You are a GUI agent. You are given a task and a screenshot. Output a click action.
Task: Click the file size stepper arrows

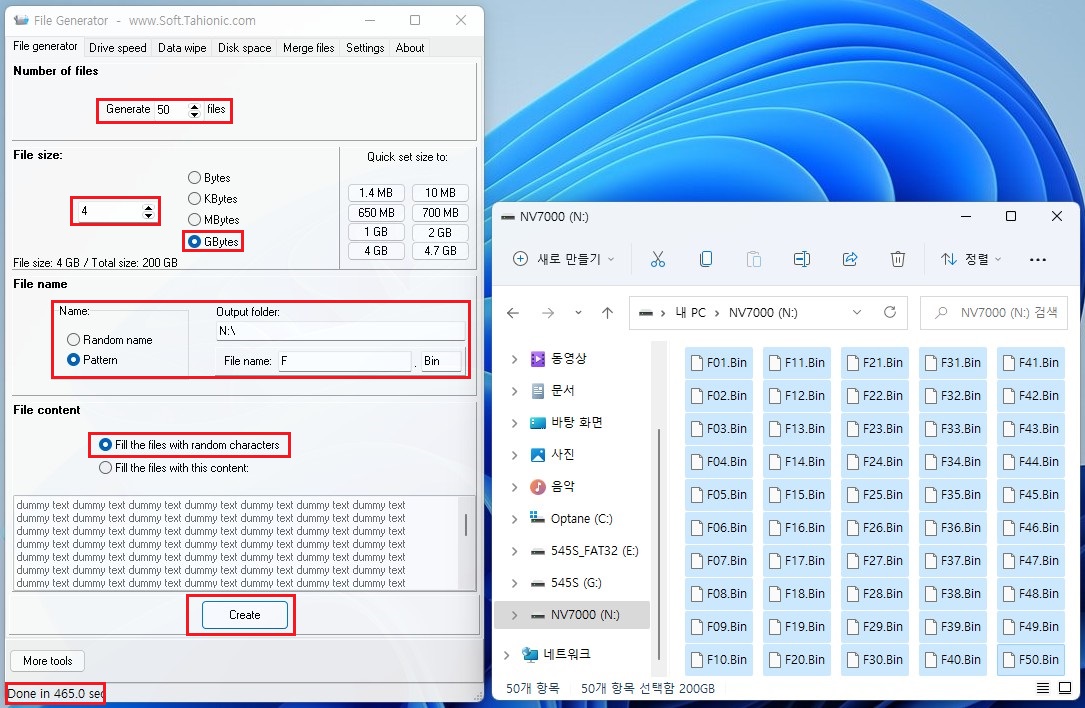click(148, 211)
